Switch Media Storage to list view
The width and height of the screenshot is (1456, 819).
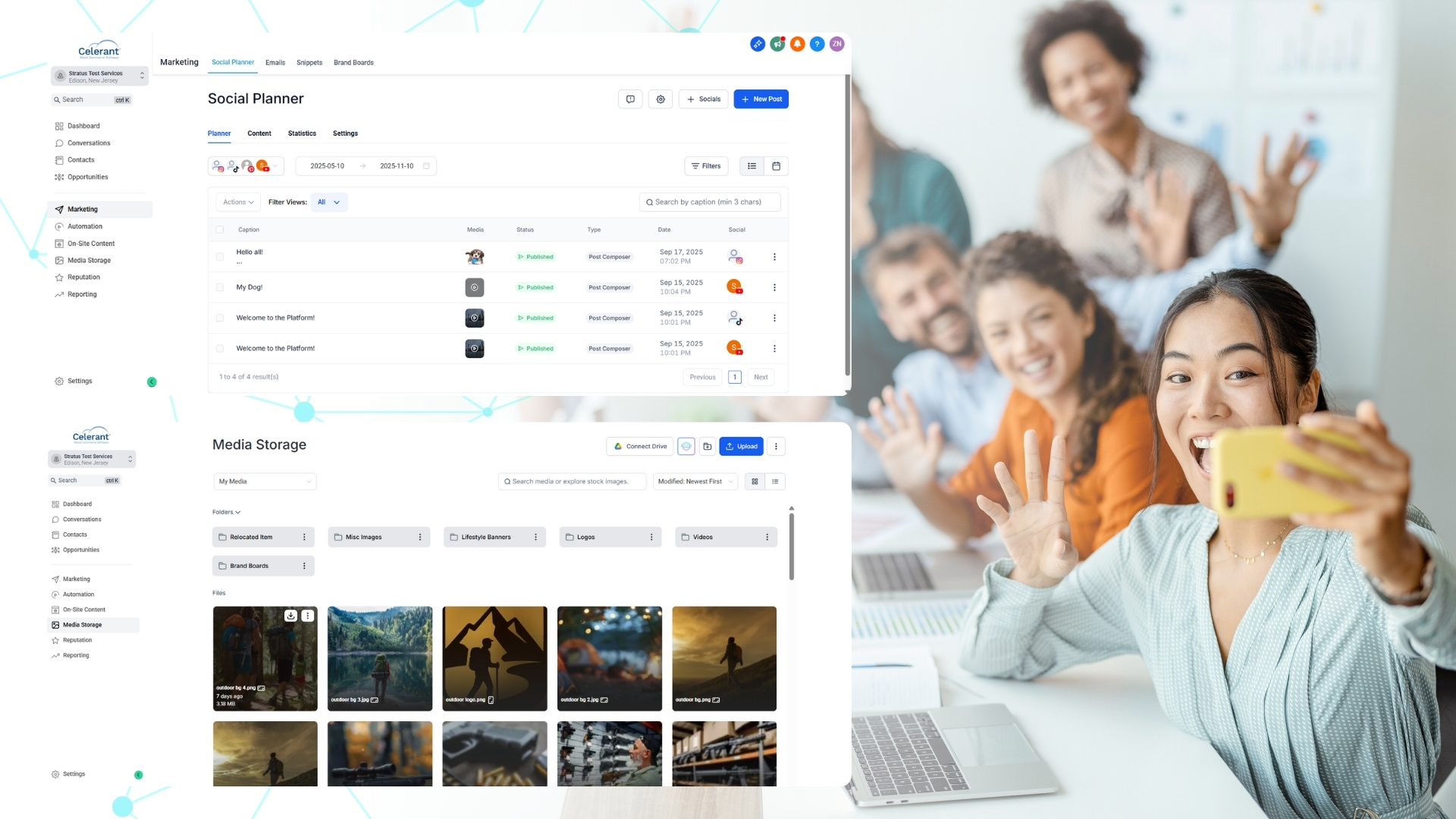[x=775, y=482]
